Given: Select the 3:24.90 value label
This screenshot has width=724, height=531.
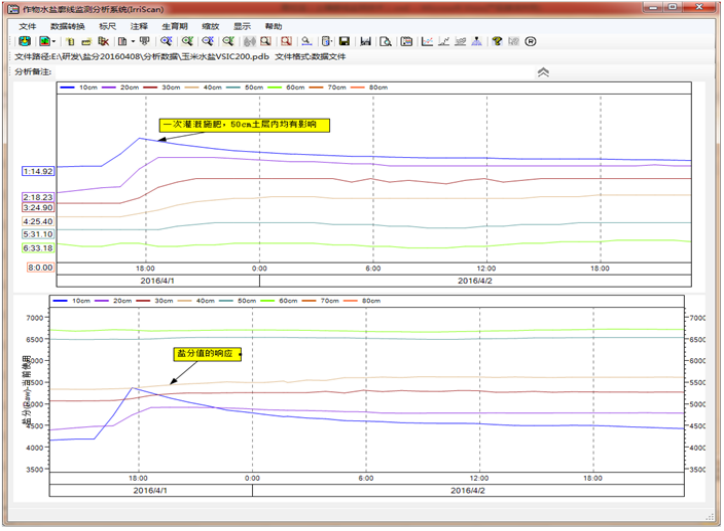Looking at the screenshot, I should click(x=38, y=208).
